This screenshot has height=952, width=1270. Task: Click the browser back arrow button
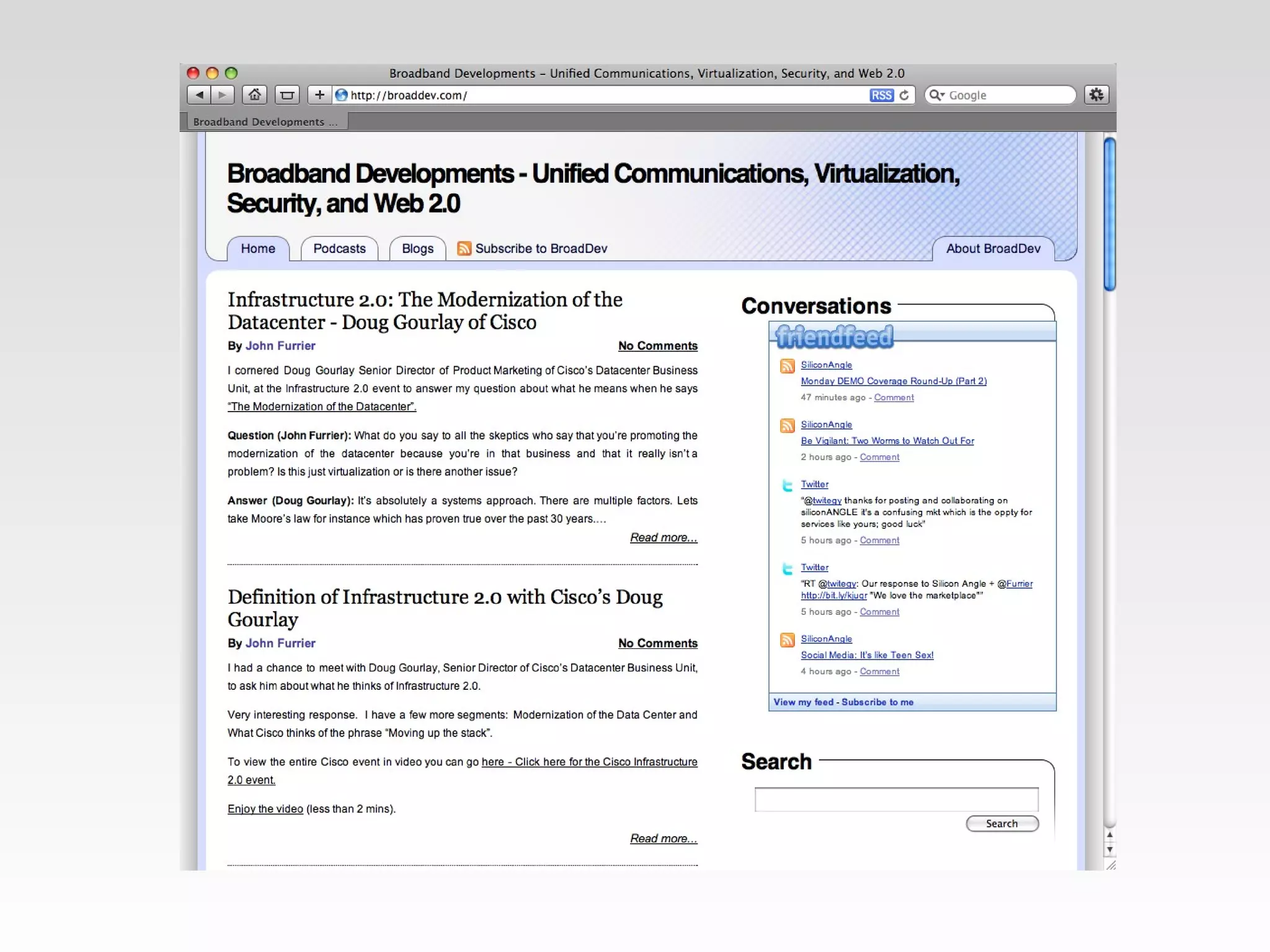tap(199, 95)
